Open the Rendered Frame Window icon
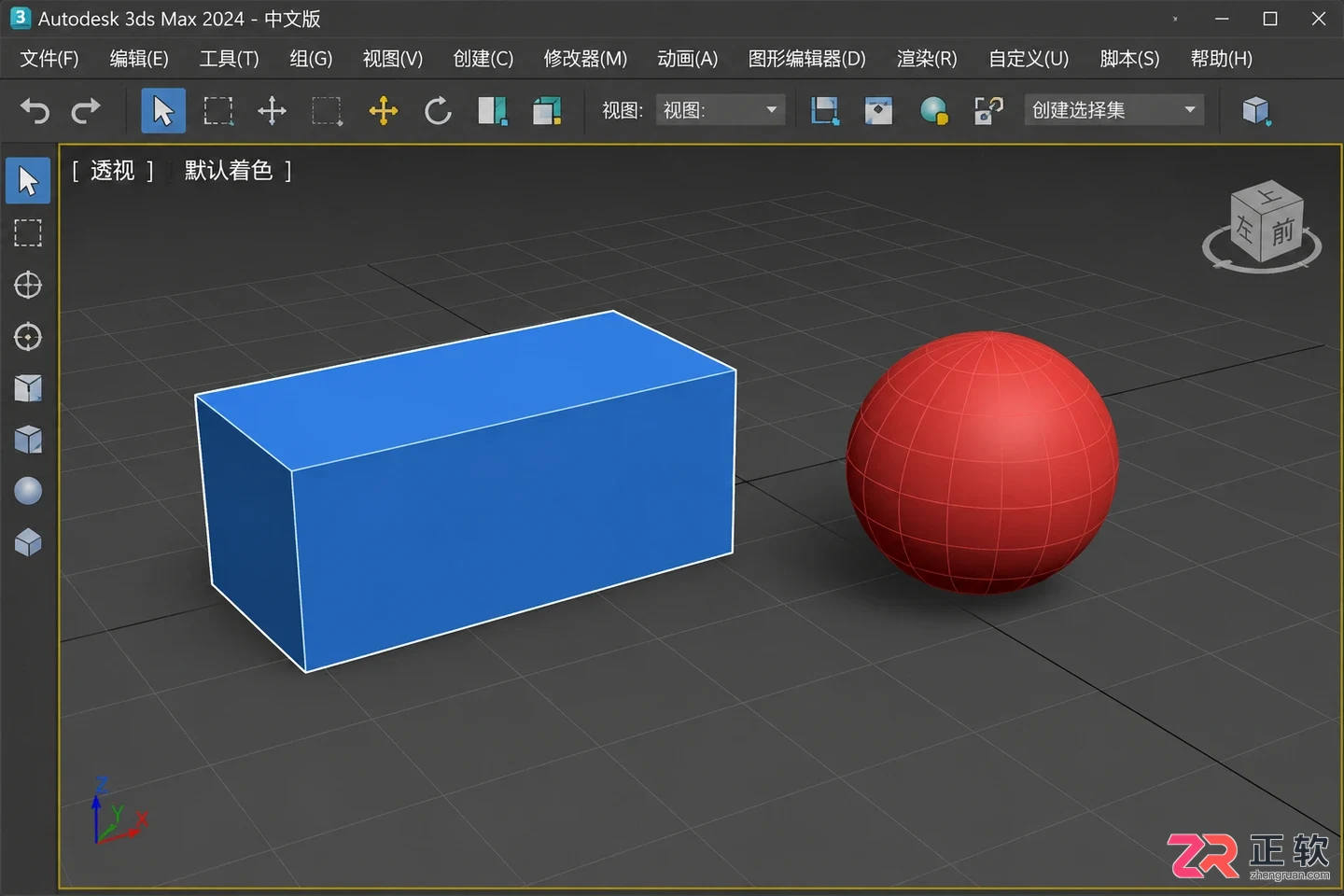This screenshot has height=896, width=1344. click(x=878, y=111)
